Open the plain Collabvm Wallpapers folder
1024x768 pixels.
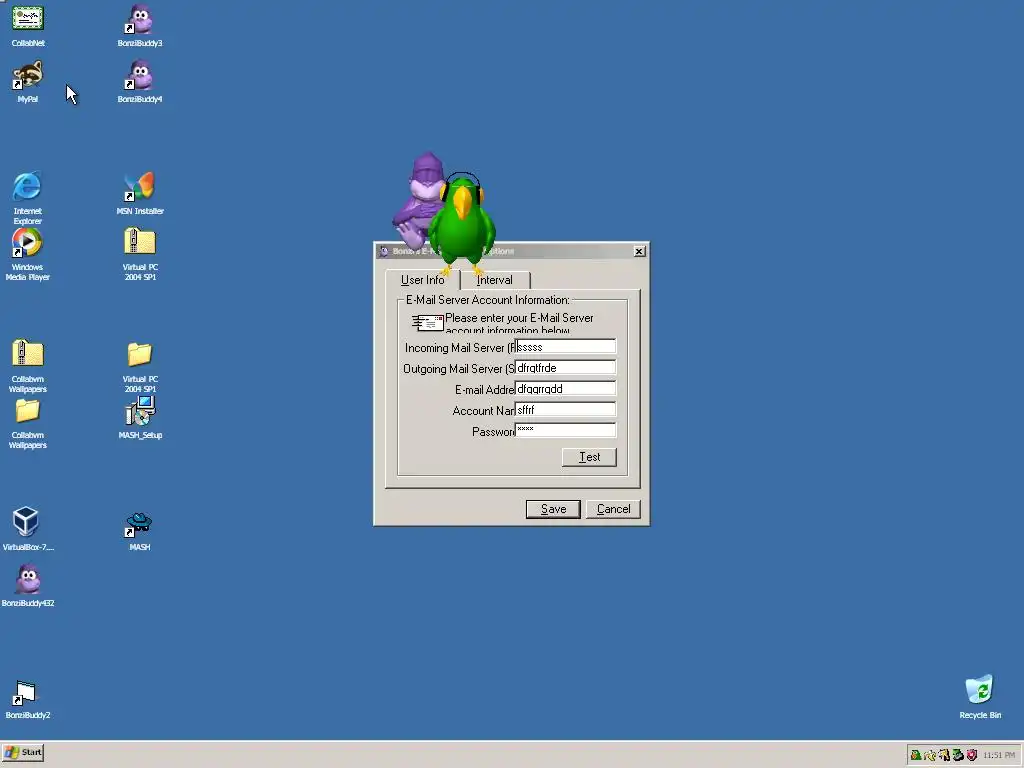27,423
